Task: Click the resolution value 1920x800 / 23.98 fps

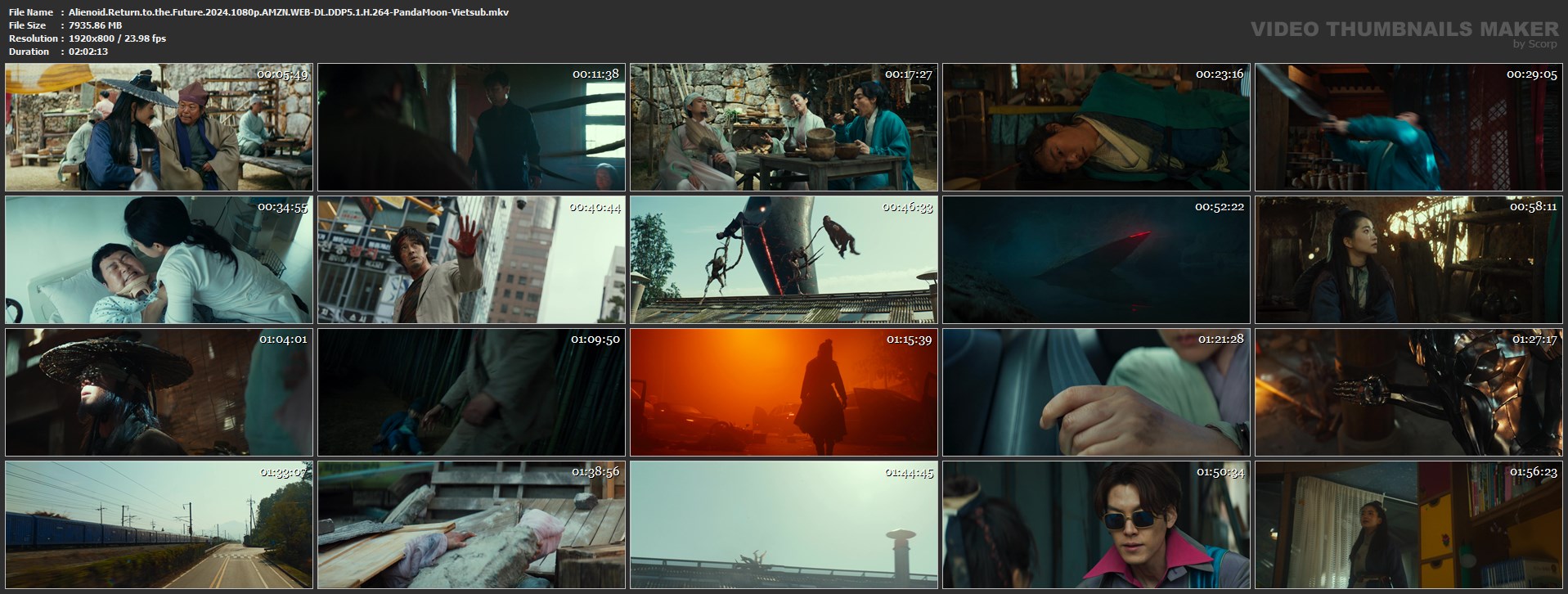Action: click(118, 38)
